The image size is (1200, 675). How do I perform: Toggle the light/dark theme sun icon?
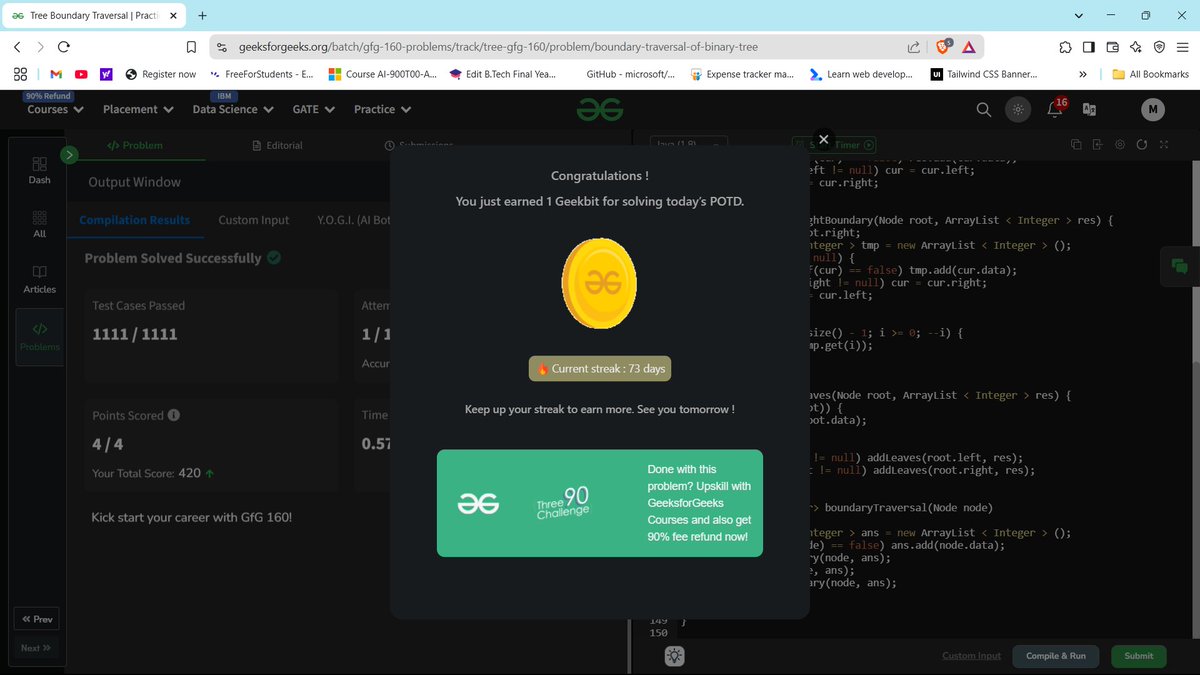pyautogui.click(x=1018, y=109)
